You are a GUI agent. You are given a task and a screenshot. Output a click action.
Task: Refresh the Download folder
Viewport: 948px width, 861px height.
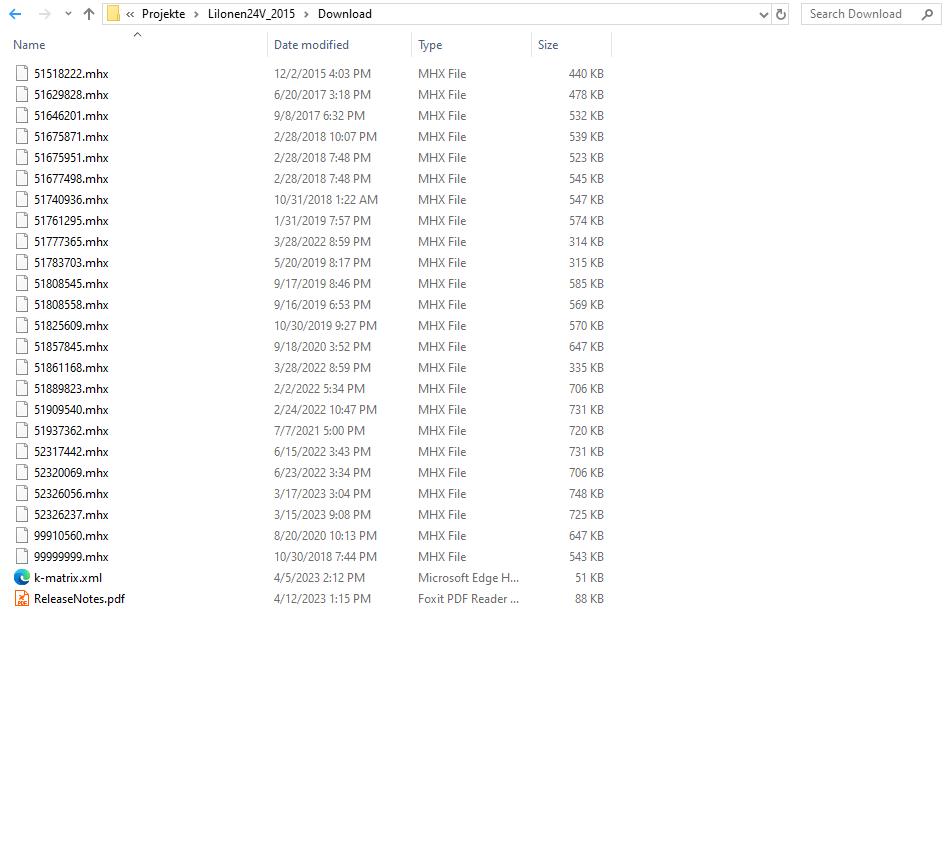[781, 14]
